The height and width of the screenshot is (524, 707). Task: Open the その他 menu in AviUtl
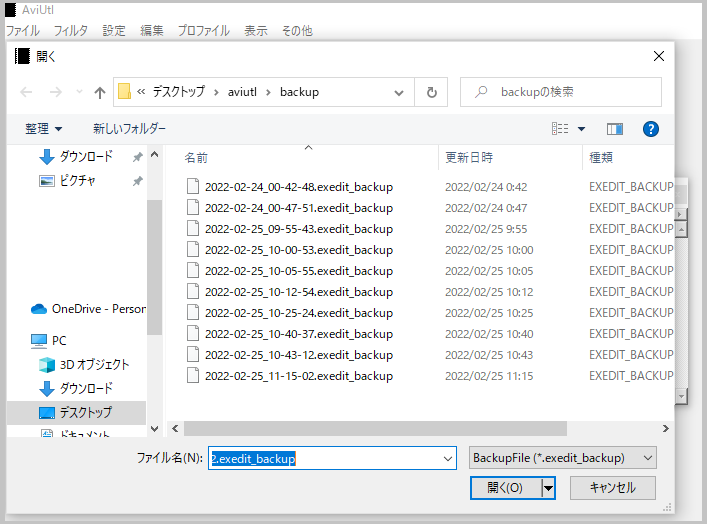[297, 31]
